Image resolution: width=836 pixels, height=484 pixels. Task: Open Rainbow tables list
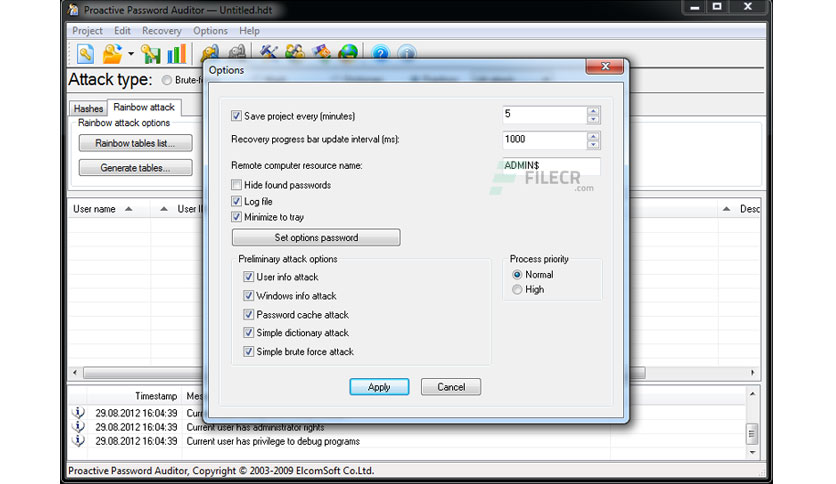click(x=135, y=143)
